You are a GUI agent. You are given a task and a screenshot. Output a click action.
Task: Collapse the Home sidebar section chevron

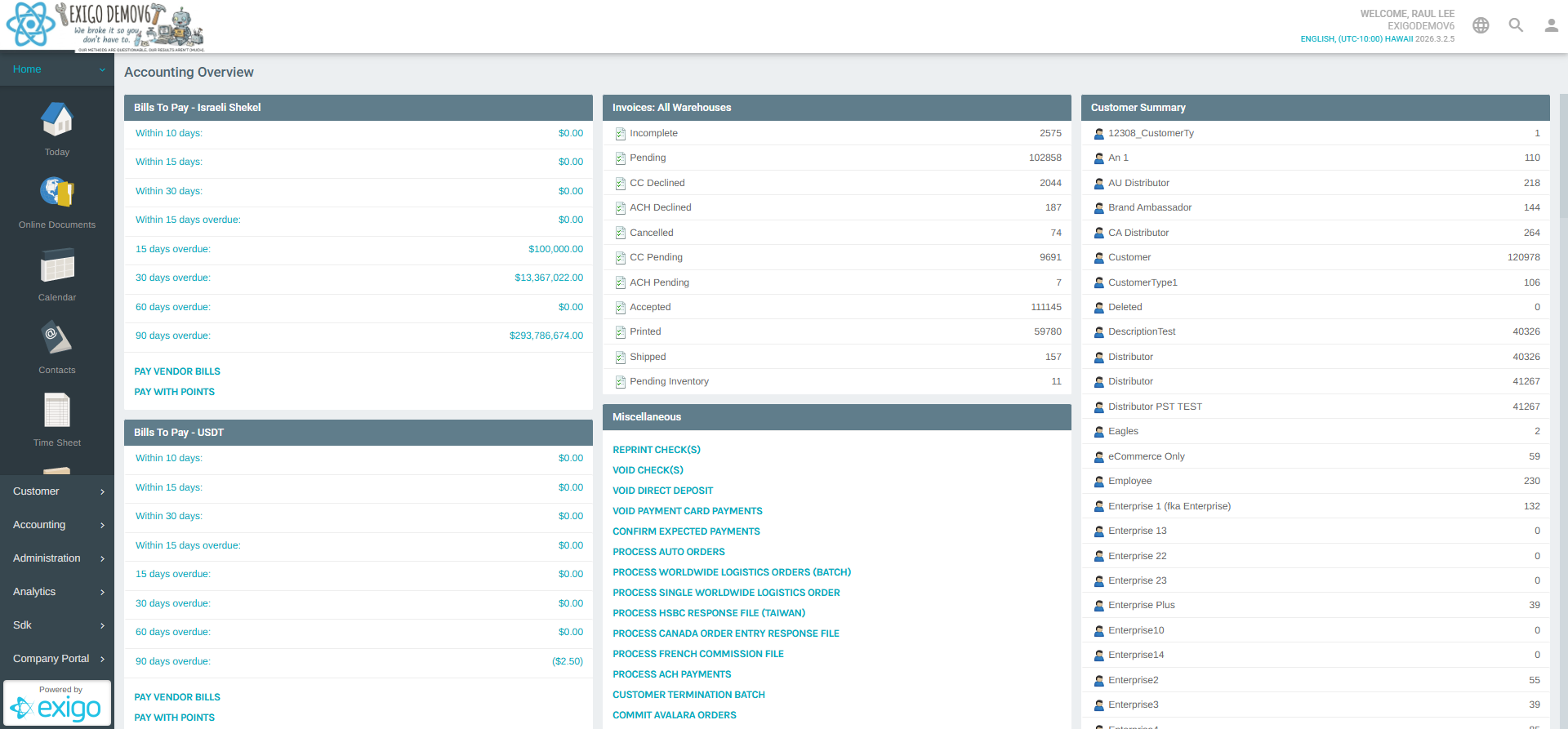[102, 69]
